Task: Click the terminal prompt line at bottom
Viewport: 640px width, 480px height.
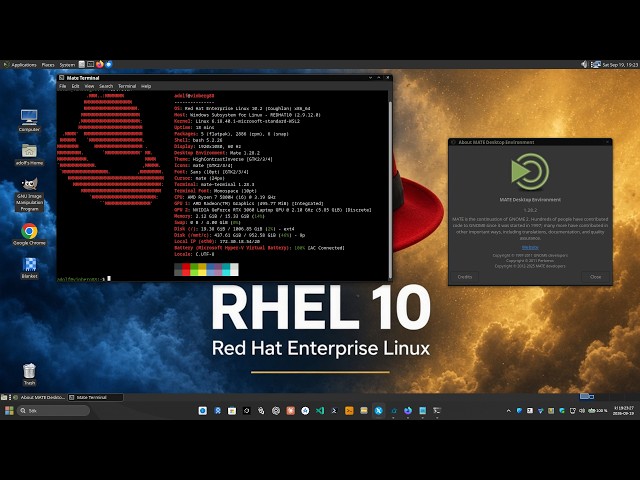Action: 84,279
